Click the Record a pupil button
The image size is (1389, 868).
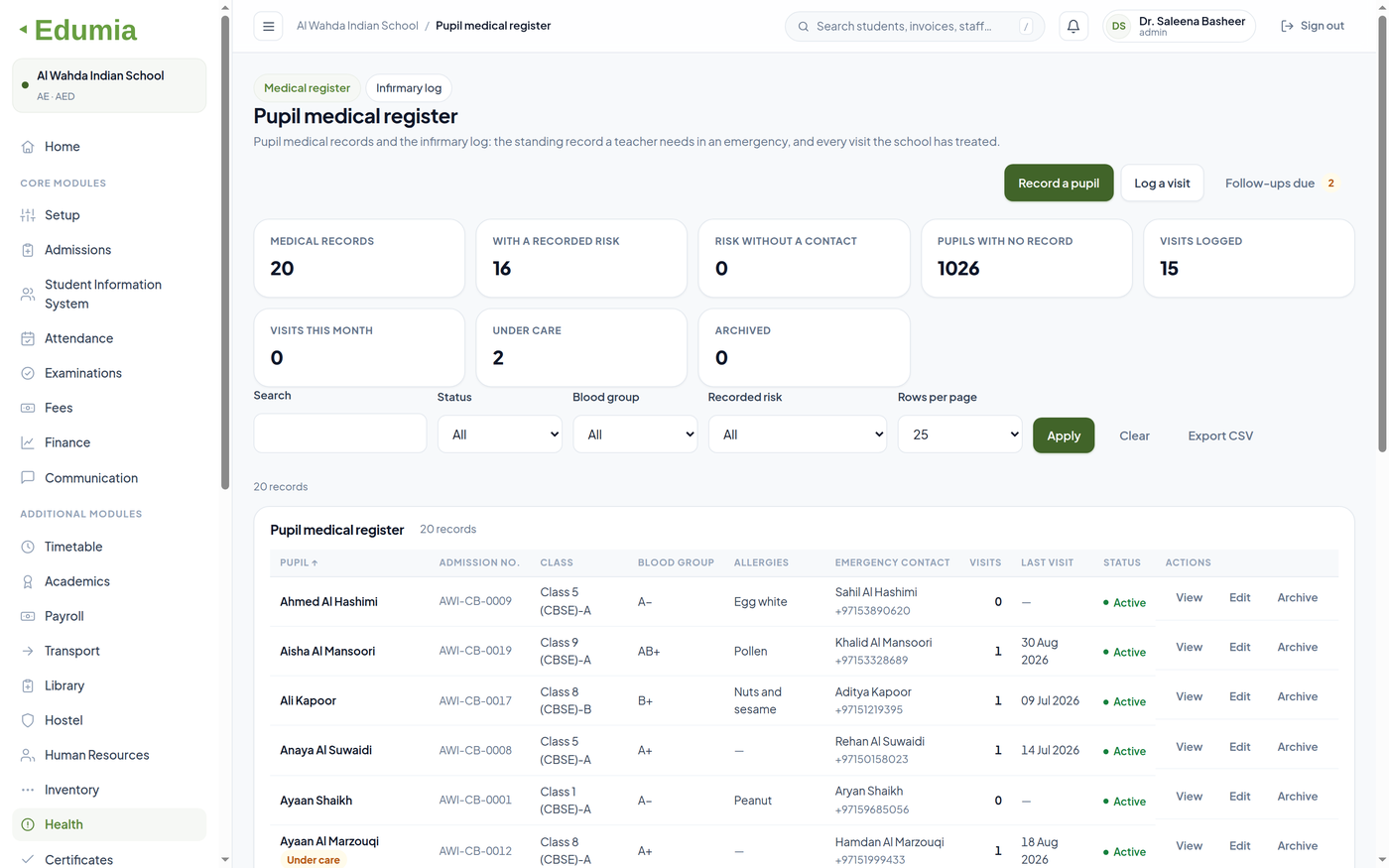click(x=1059, y=184)
